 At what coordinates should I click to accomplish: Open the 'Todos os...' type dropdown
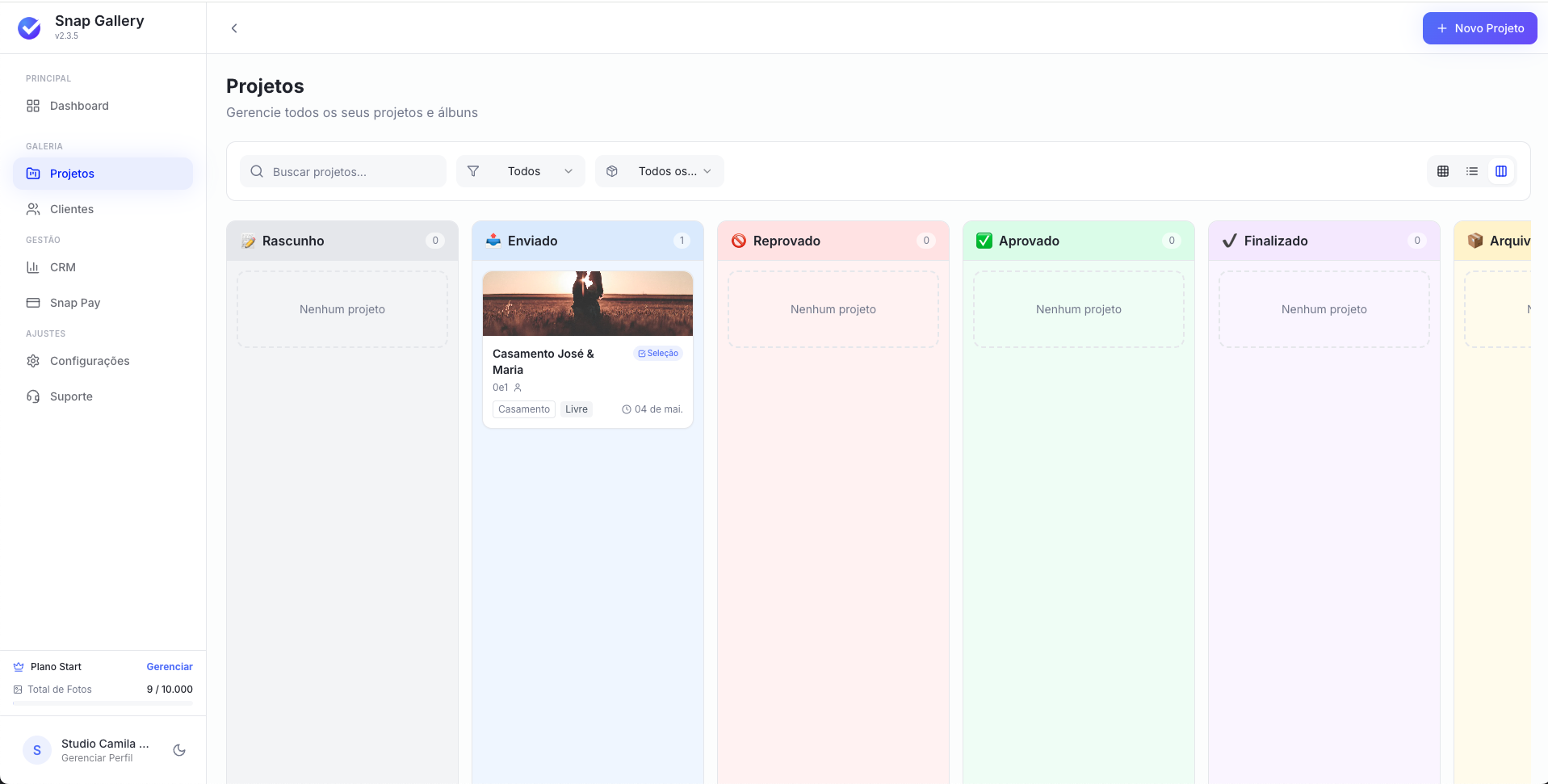pyautogui.click(x=660, y=171)
